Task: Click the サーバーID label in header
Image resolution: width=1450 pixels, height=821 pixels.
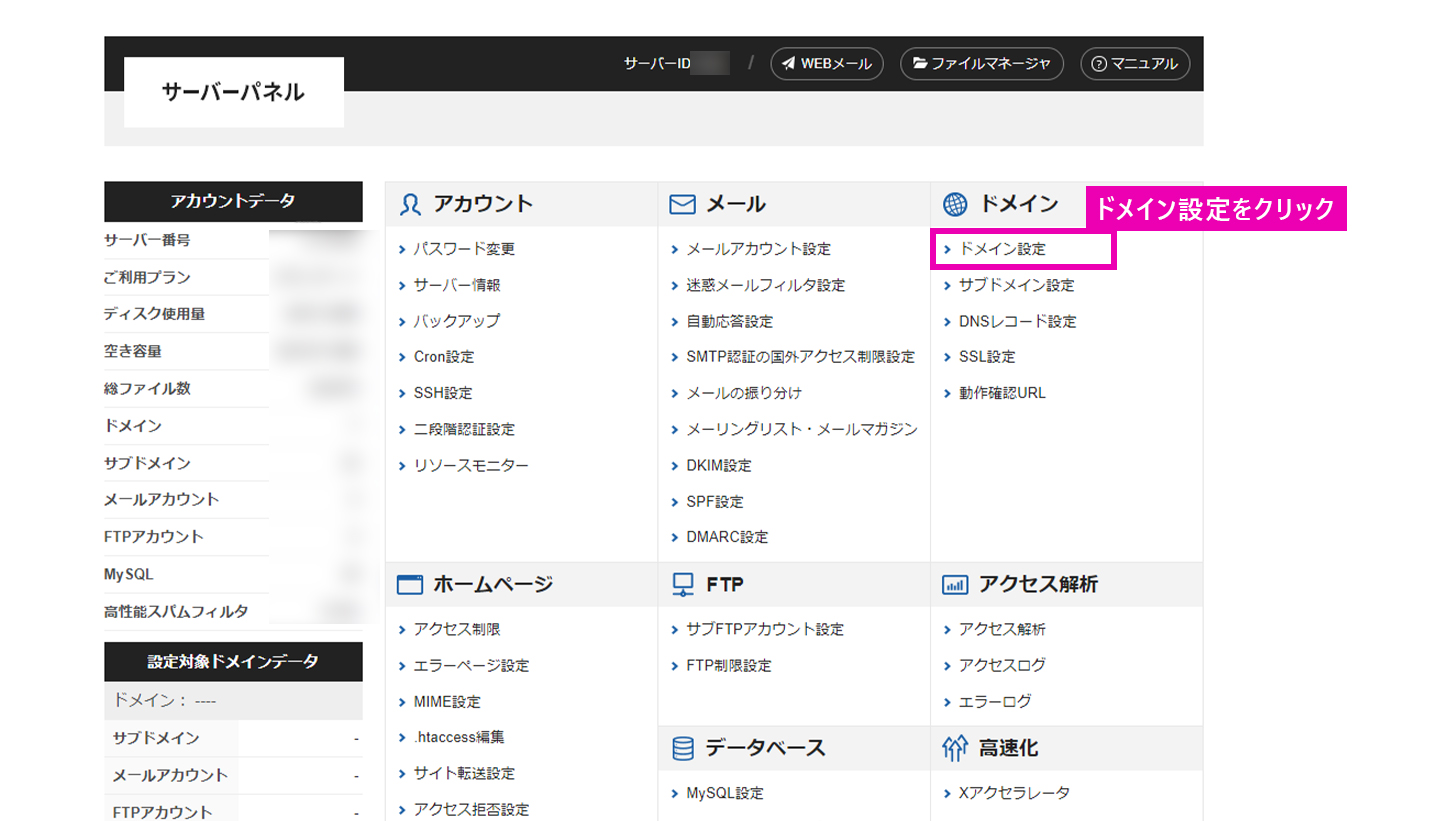Action: click(x=657, y=64)
